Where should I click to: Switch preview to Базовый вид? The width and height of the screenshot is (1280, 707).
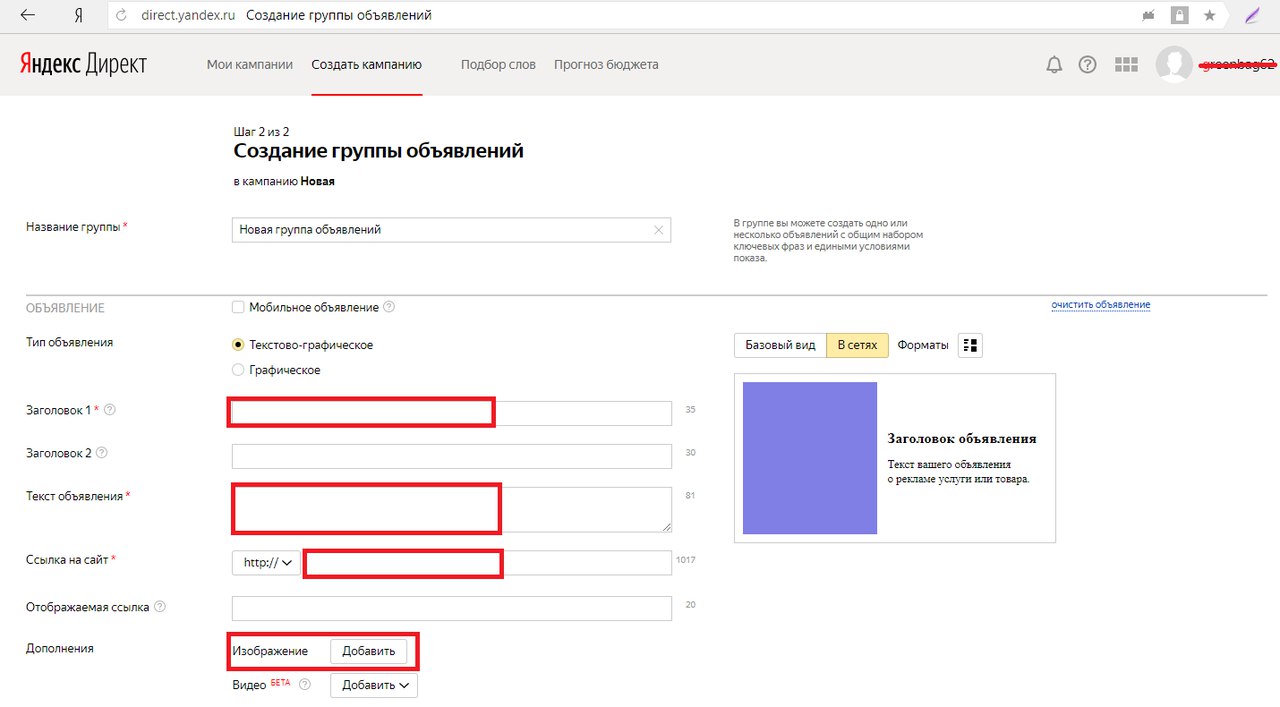tap(780, 345)
